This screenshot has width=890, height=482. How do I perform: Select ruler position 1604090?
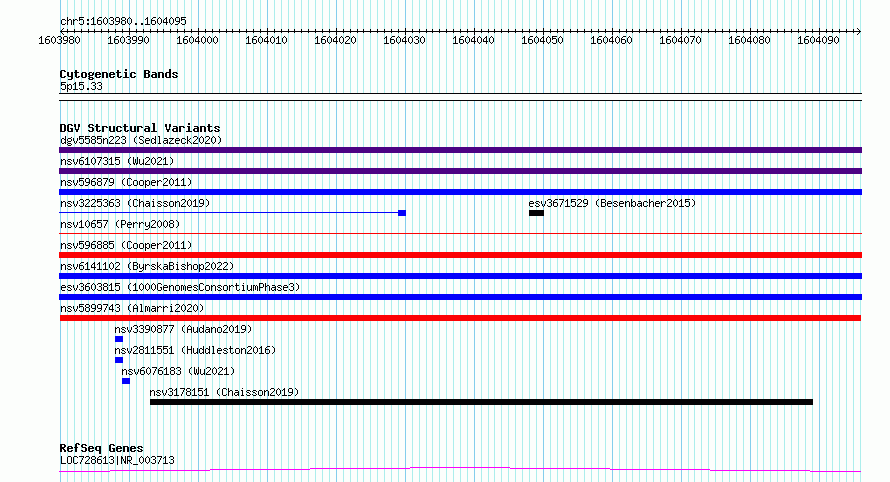coord(818,40)
